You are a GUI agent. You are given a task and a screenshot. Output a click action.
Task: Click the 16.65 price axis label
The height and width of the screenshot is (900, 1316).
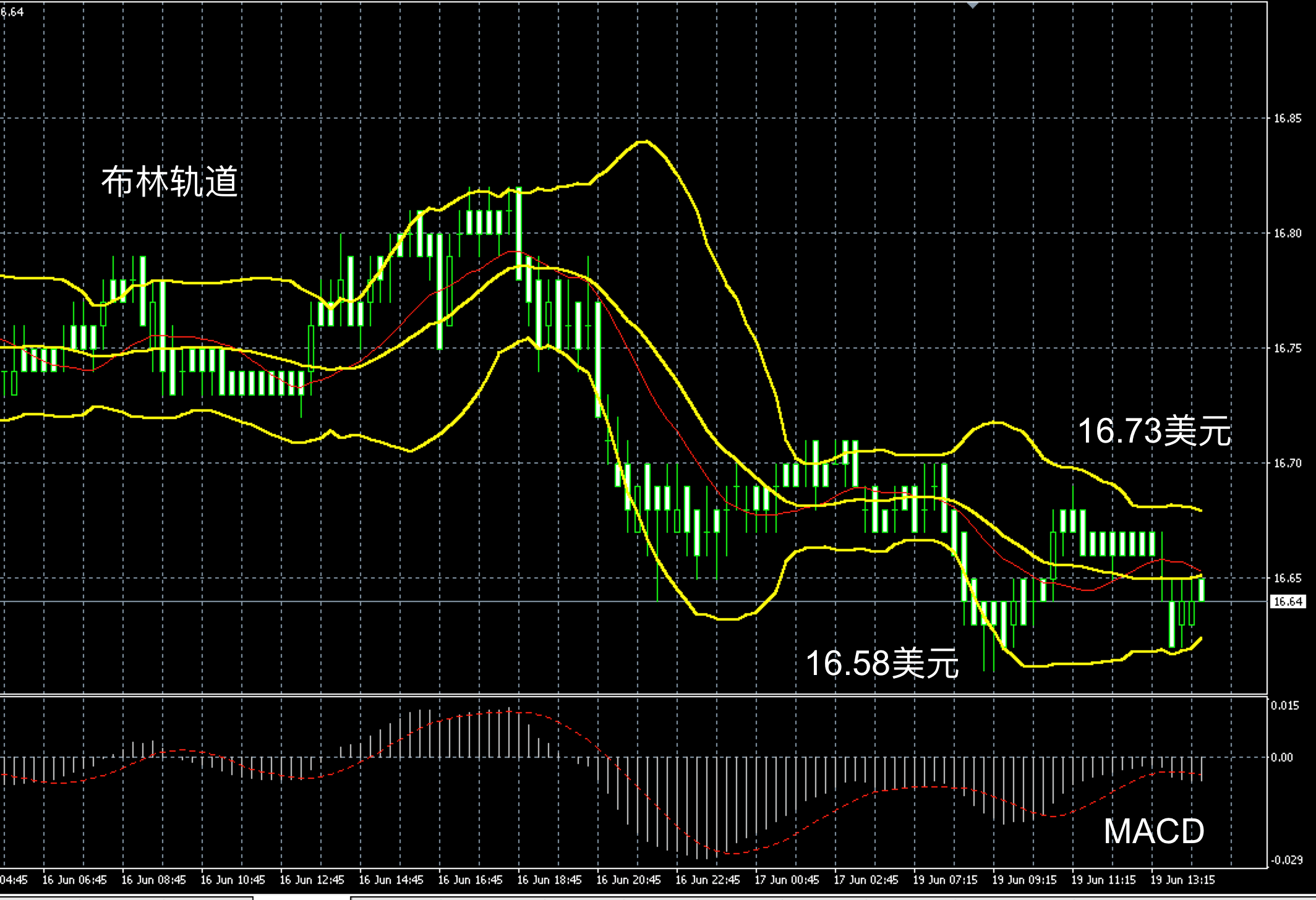coord(1288,579)
